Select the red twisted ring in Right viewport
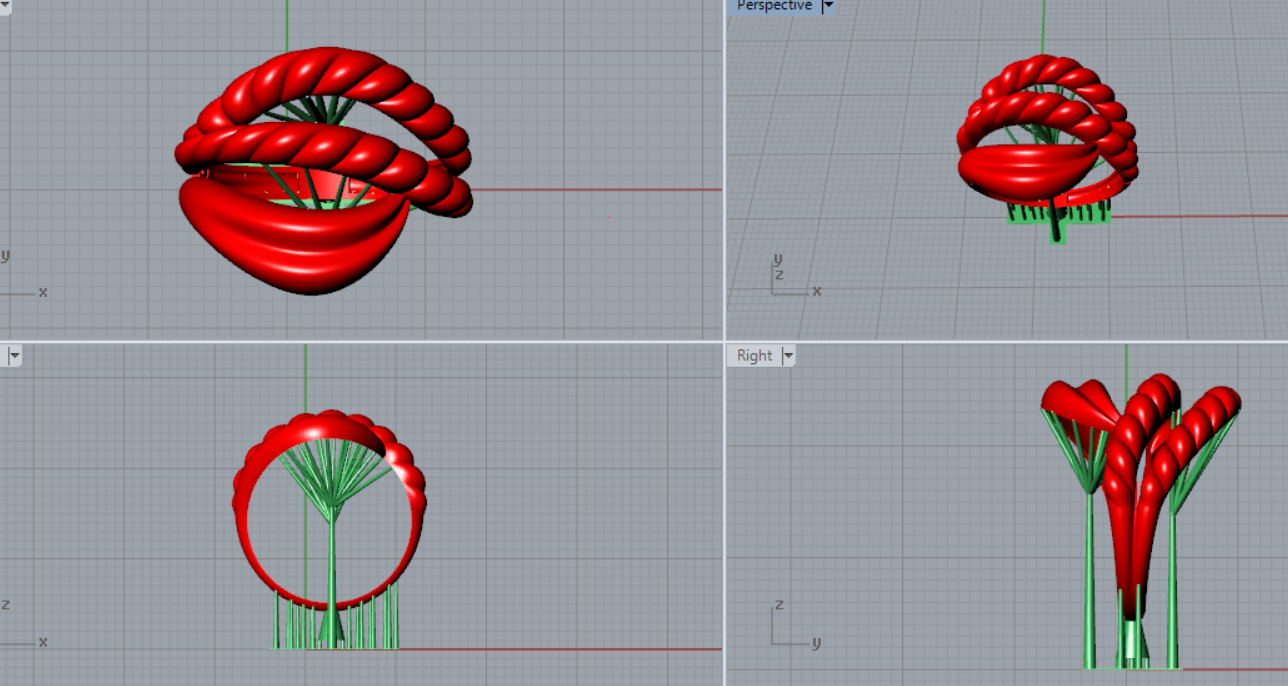The image size is (1288, 686). [1140, 450]
